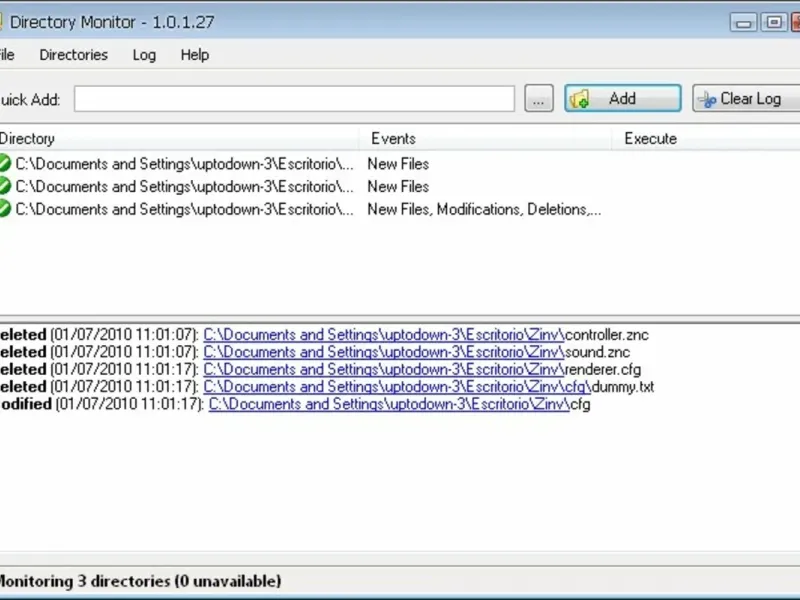Screen dimensions: 800x600
Task: Click the 'dummy.txt' file name text
Action: (623, 387)
